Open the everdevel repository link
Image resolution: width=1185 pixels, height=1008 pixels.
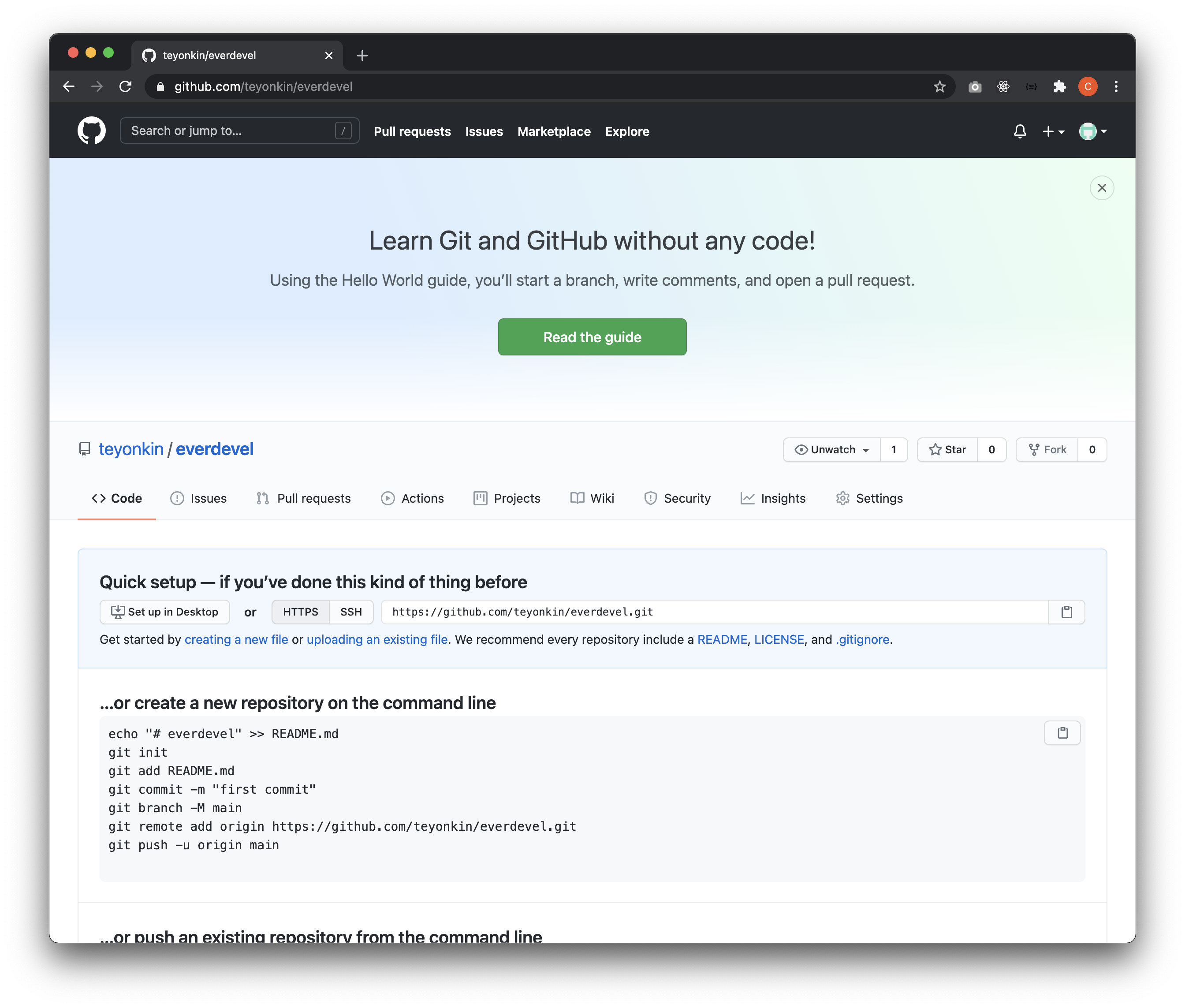pos(214,449)
